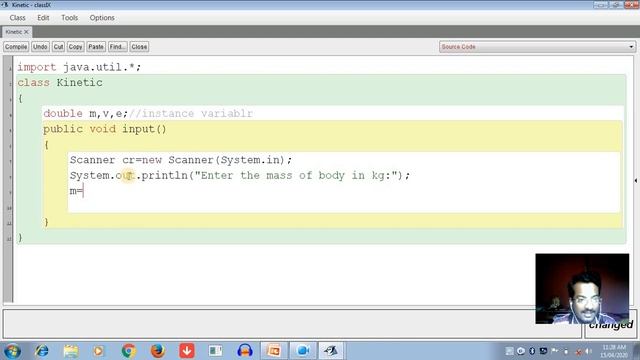Switch to the PowerPoint taskbar window
The height and width of the screenshot is (360, 640).
[x=273, y=351]
